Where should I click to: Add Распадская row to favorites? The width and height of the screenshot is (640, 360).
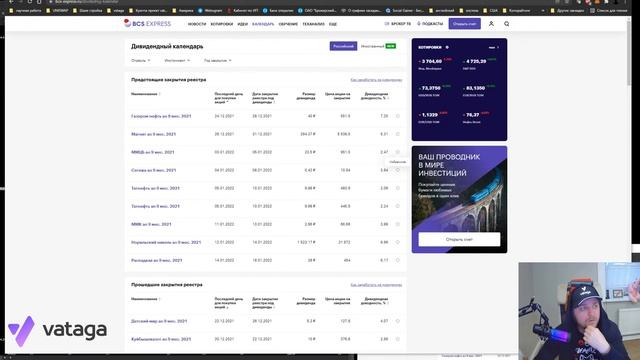(x=398, y=260)
